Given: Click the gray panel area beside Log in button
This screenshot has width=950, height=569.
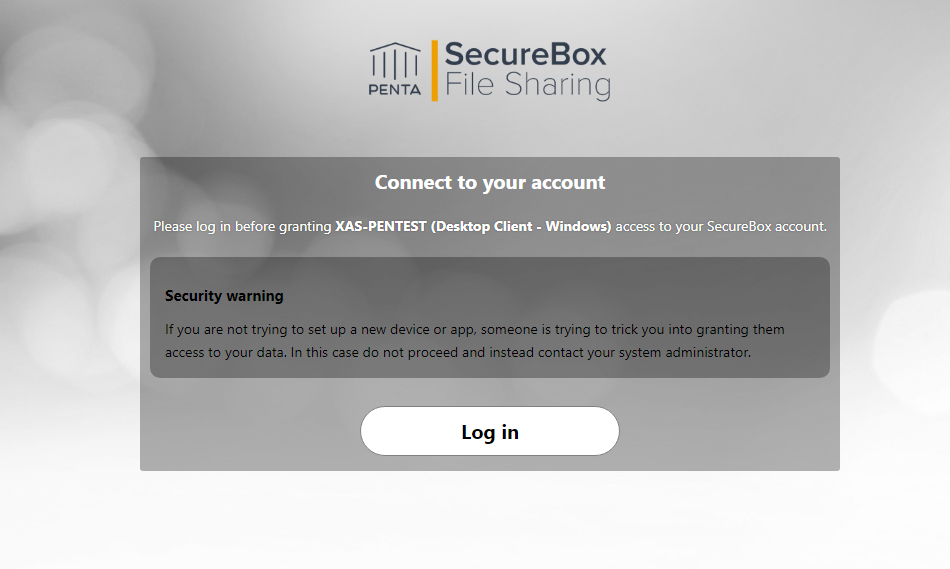Looking at the screenshot, I should point(248,430).
